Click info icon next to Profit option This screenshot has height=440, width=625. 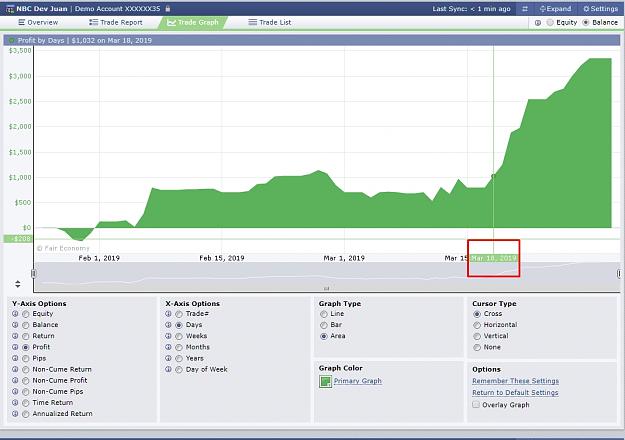pyautogui.click(x=15, y=347)
